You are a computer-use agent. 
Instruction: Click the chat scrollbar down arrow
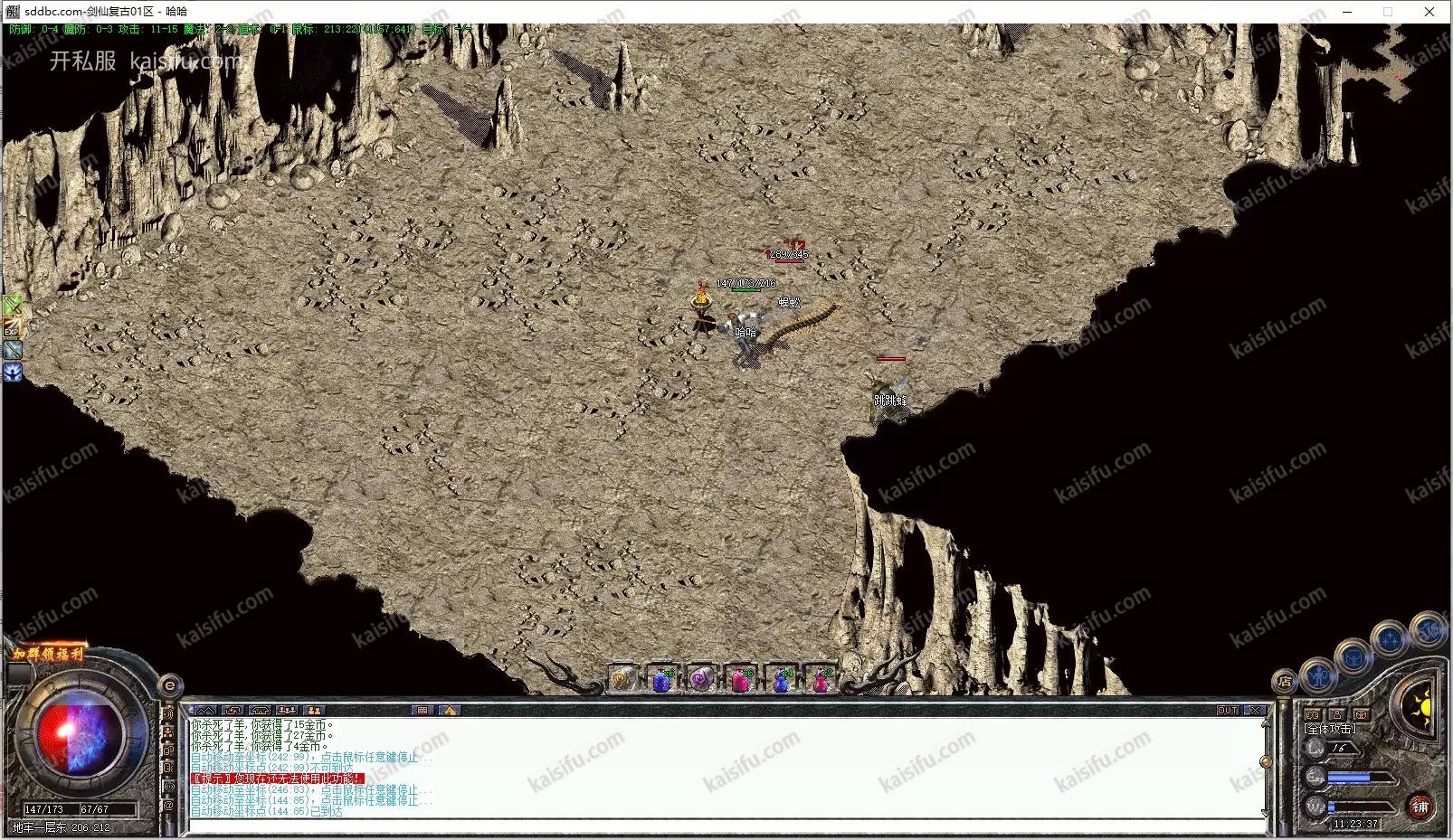(1266, 813)
